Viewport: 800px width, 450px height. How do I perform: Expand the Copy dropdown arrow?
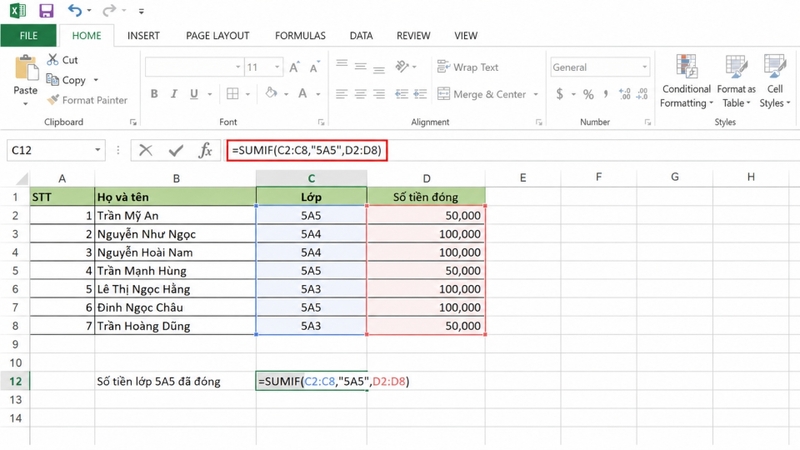(95, 80)
